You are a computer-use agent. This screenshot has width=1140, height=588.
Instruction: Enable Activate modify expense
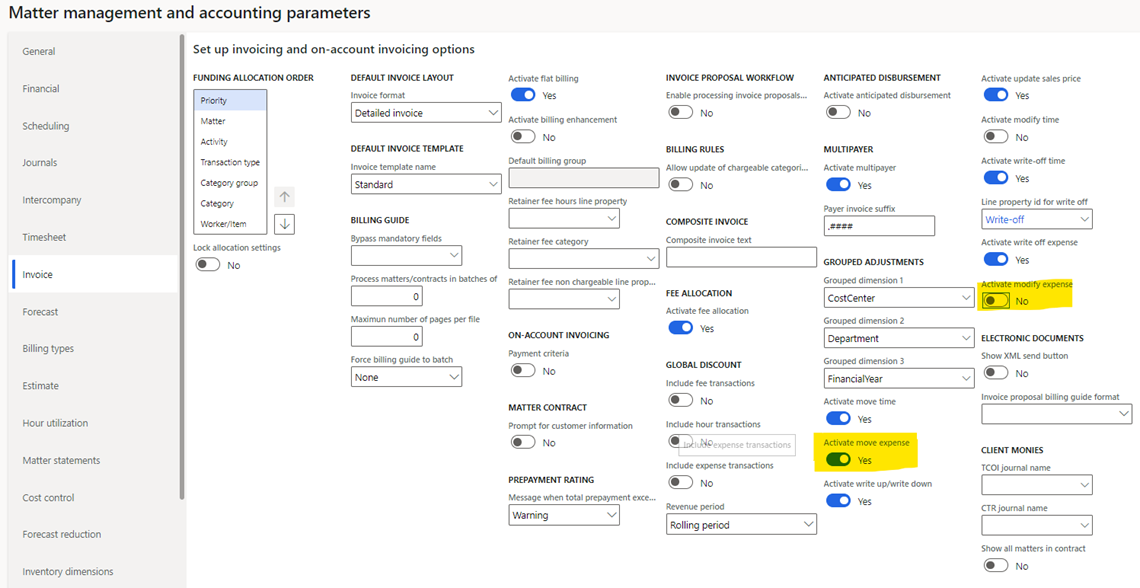click(995, 300)
